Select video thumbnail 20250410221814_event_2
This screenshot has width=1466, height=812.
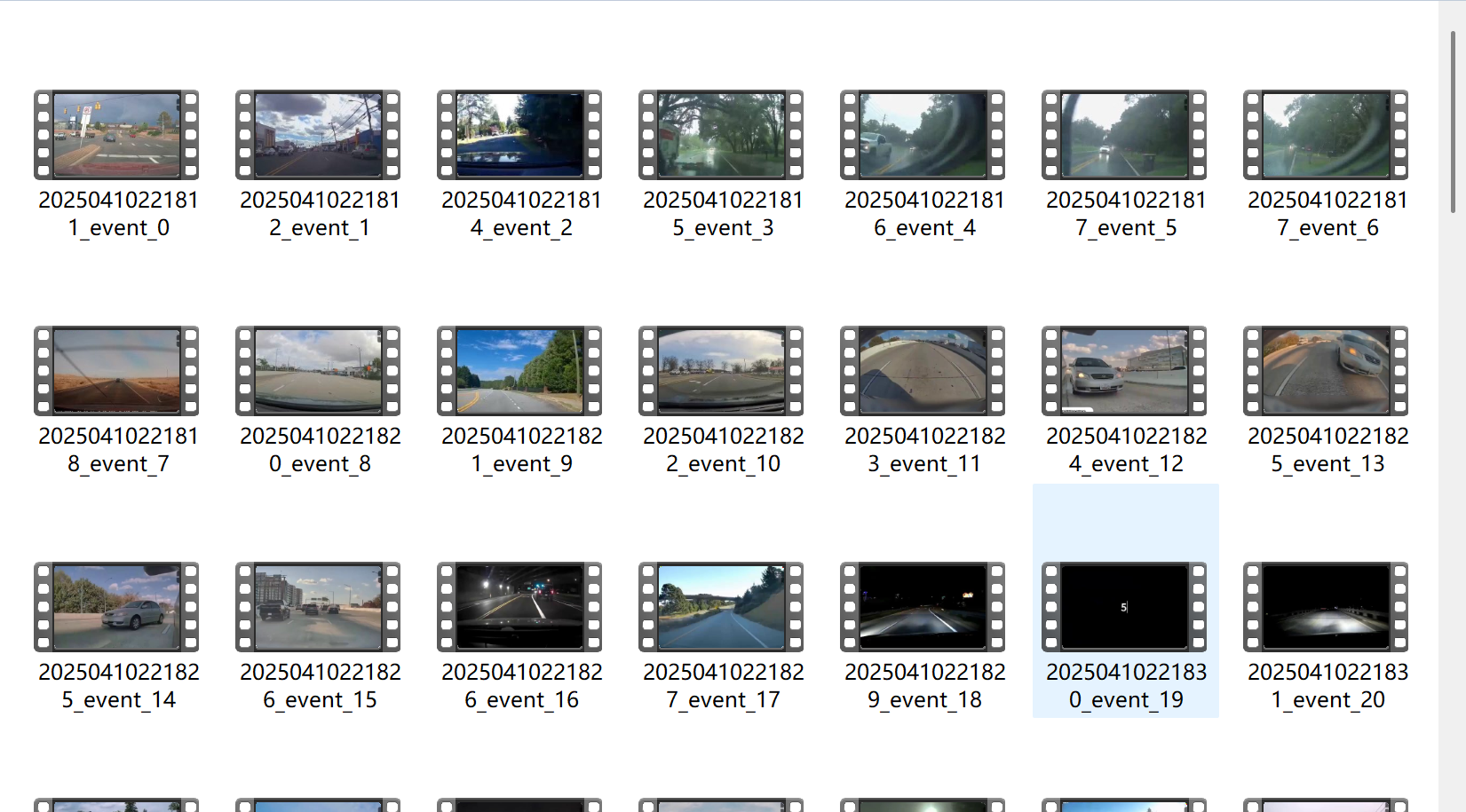[x=519, y=135]
